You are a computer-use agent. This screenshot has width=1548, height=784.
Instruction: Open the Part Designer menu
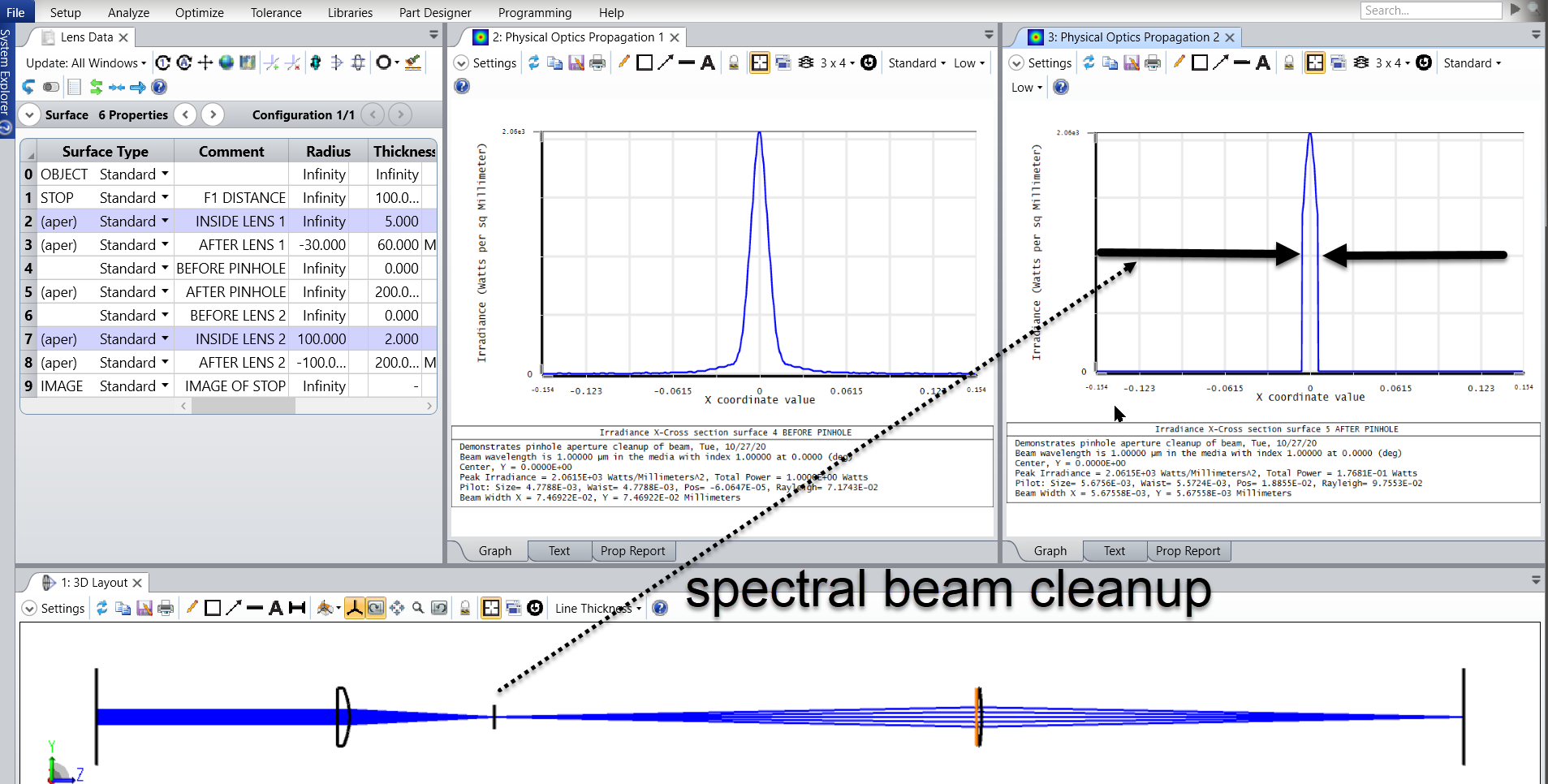[x=435, y=12]
